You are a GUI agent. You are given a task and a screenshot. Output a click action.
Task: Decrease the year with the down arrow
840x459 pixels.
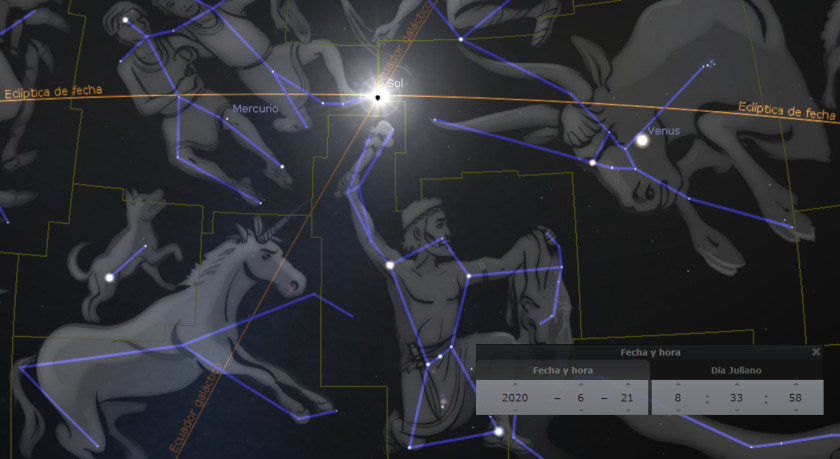pyautogui.click(x=514, y=410)
